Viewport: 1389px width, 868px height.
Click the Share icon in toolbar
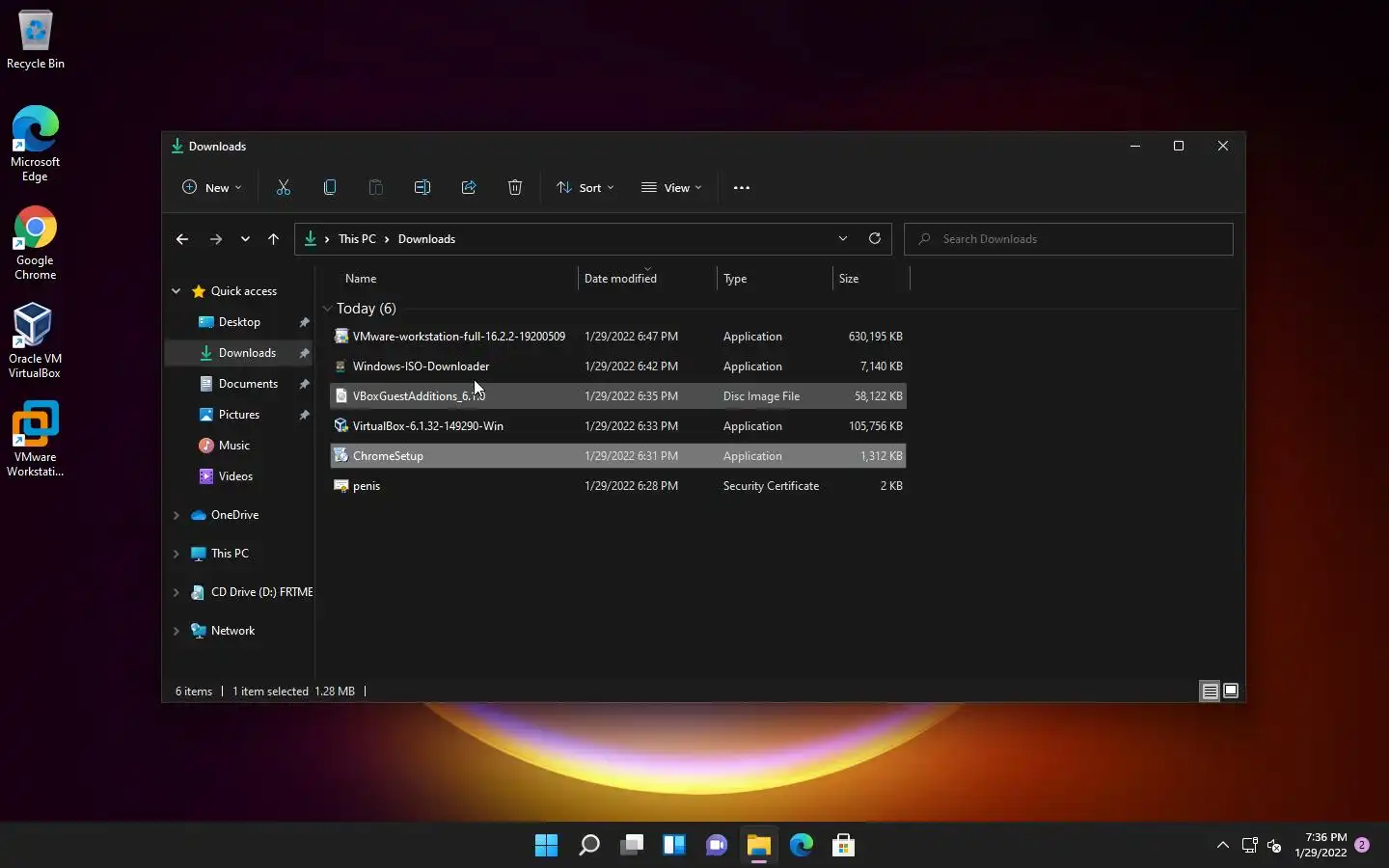click(x=469, y=188)
